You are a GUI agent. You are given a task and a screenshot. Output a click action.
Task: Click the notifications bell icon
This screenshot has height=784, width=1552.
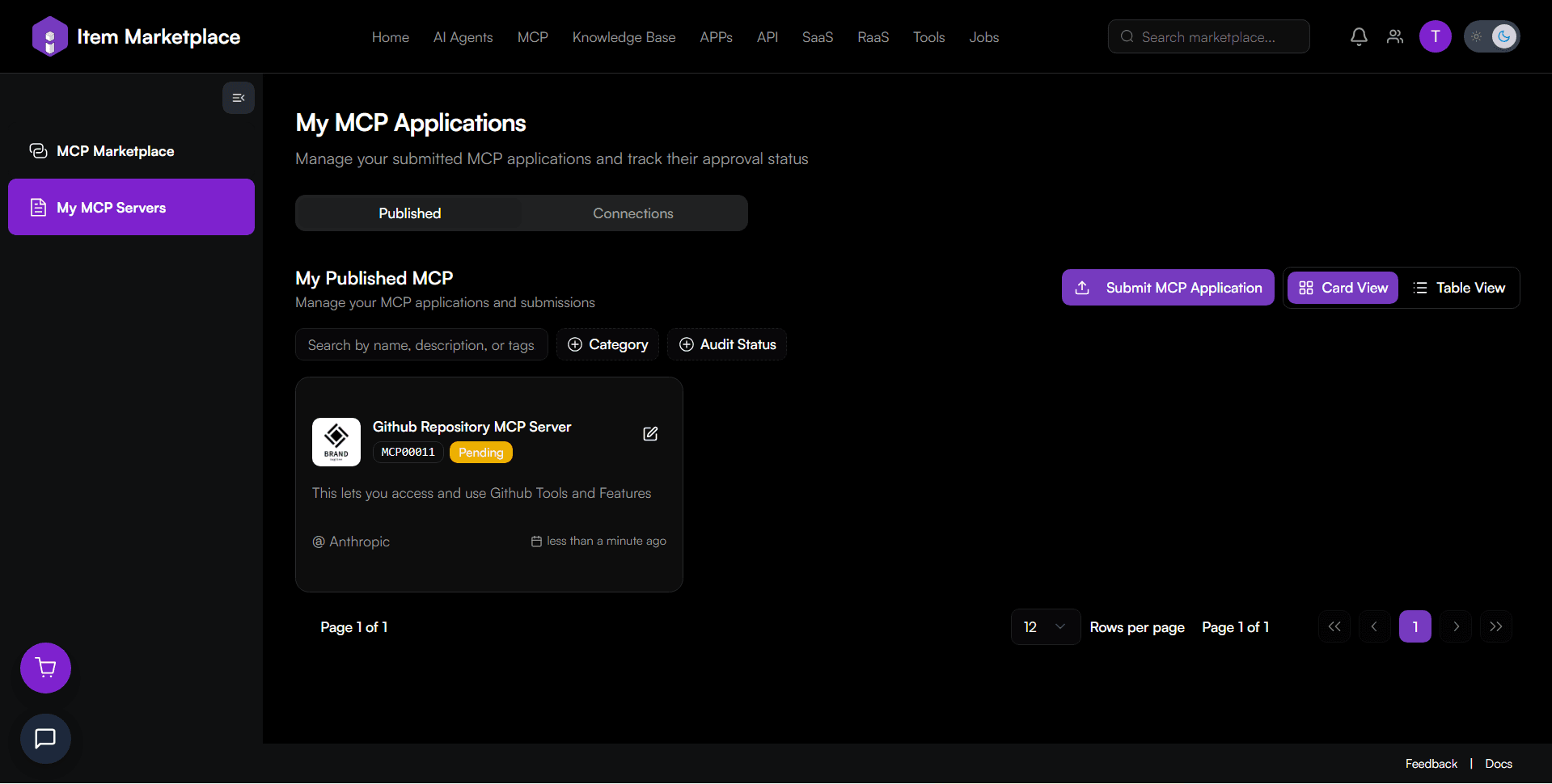click(1359, 36)
